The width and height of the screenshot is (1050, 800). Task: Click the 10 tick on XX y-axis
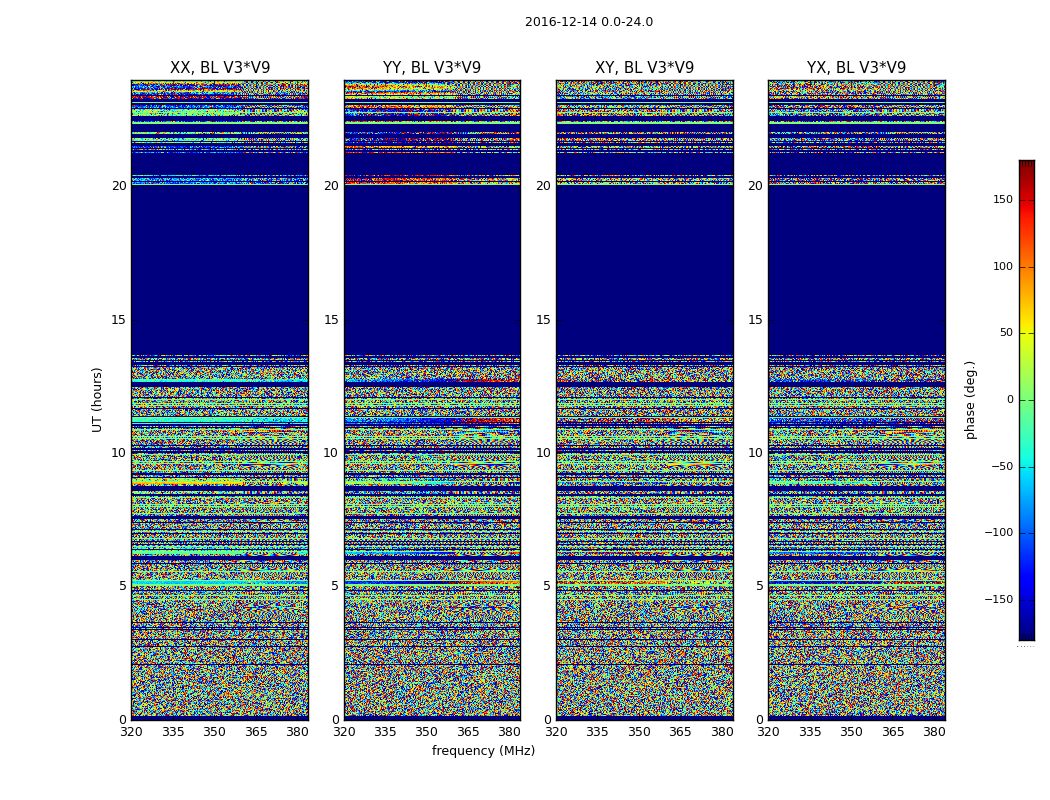tap(119, 453)
